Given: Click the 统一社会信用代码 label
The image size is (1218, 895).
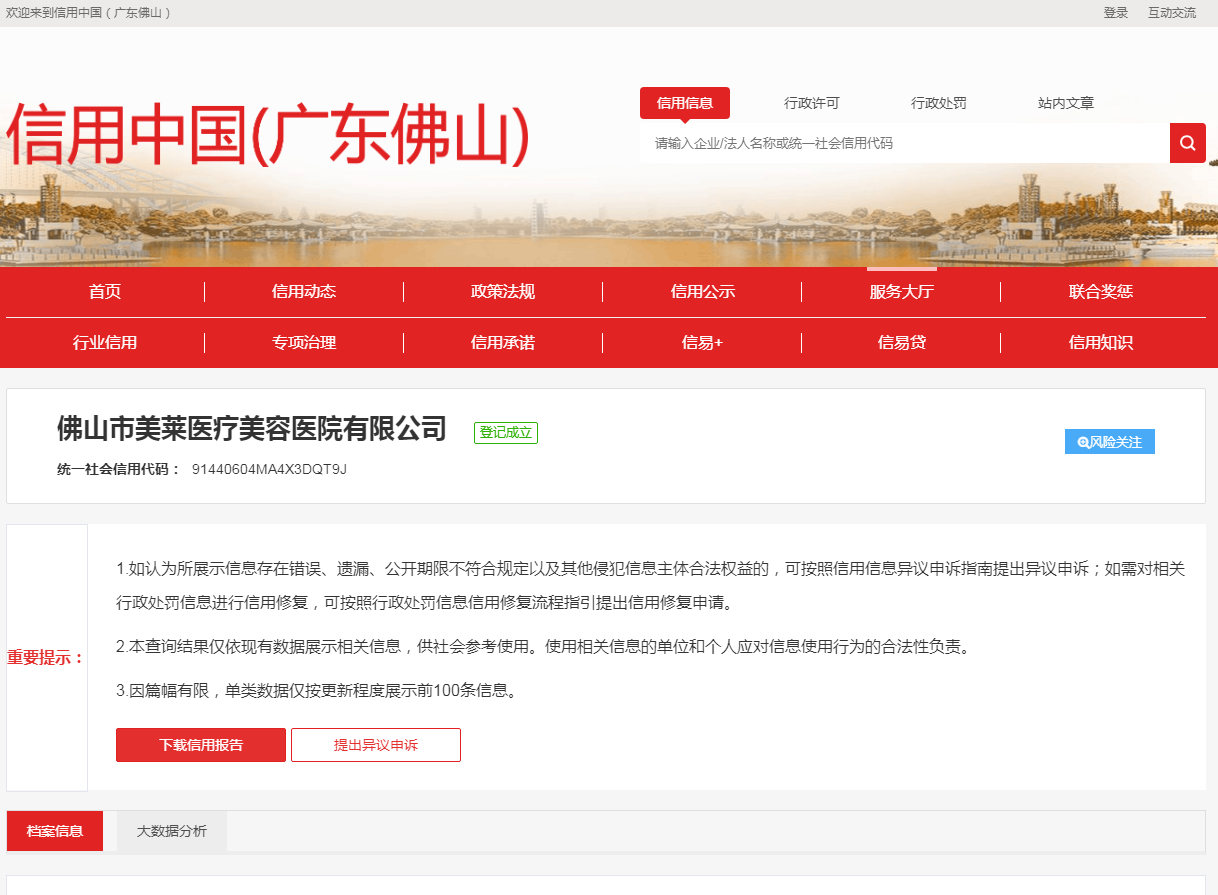Looking at the screenshot, I should pyautogui.click(x=119, y=469).
